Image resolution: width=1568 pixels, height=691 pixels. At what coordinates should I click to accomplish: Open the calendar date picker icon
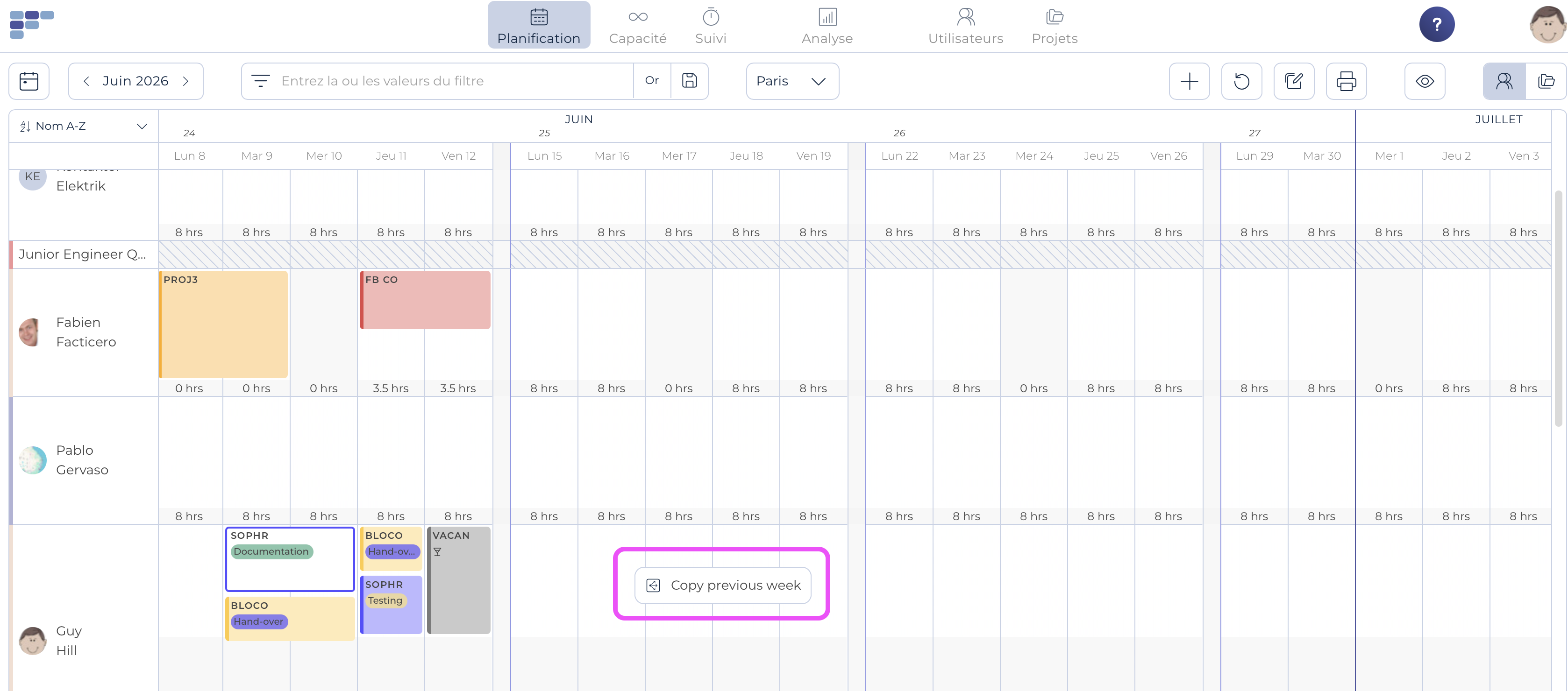(x=29, y=81)
